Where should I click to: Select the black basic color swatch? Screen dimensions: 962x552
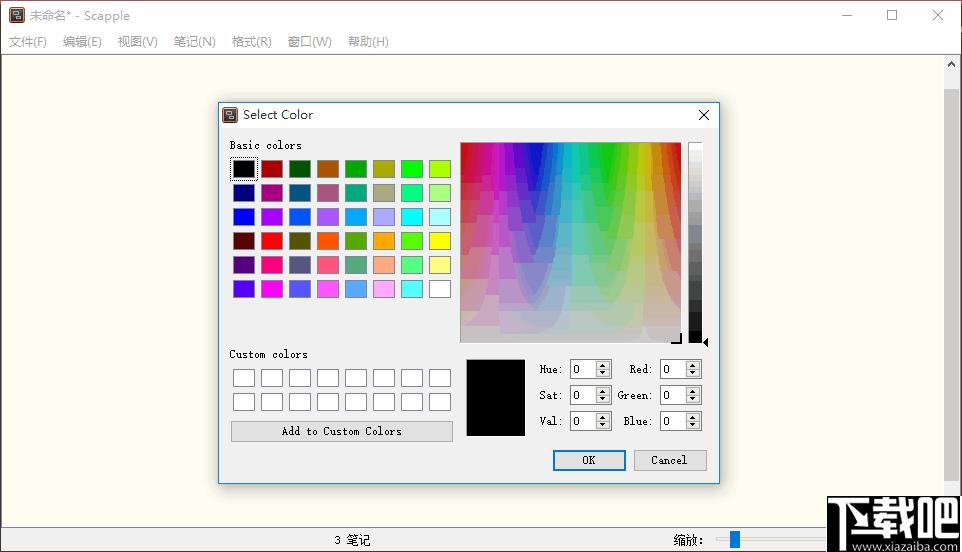tap(244, 169)
